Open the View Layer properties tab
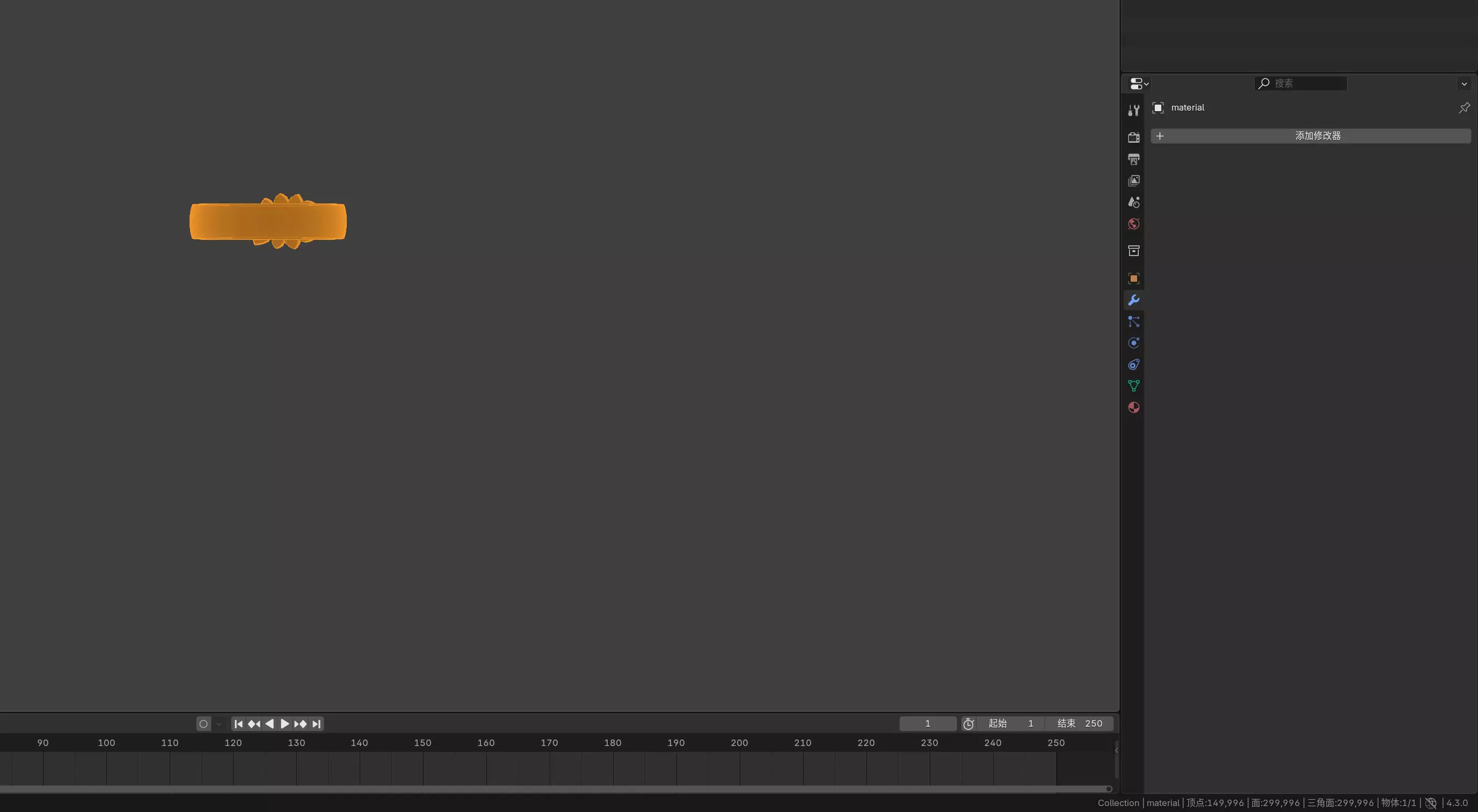This screenshot has width=1478, height=812. (1133, 181)
